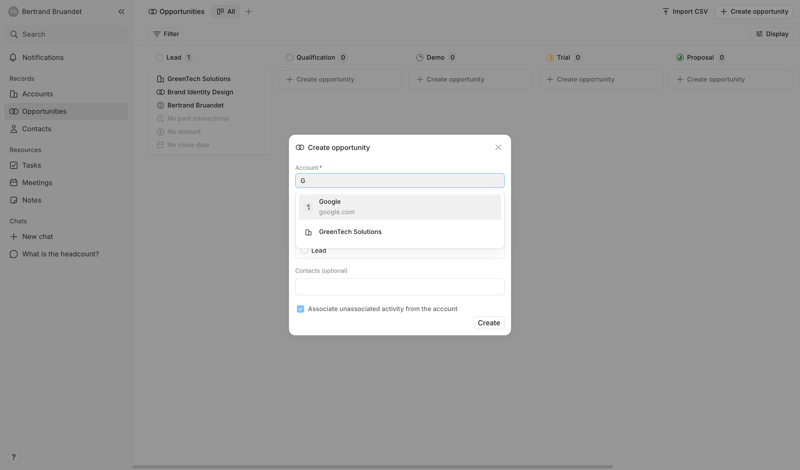Select Opportunities in the sidebar
The image size is (800, 470).
[x=66, y=111]
